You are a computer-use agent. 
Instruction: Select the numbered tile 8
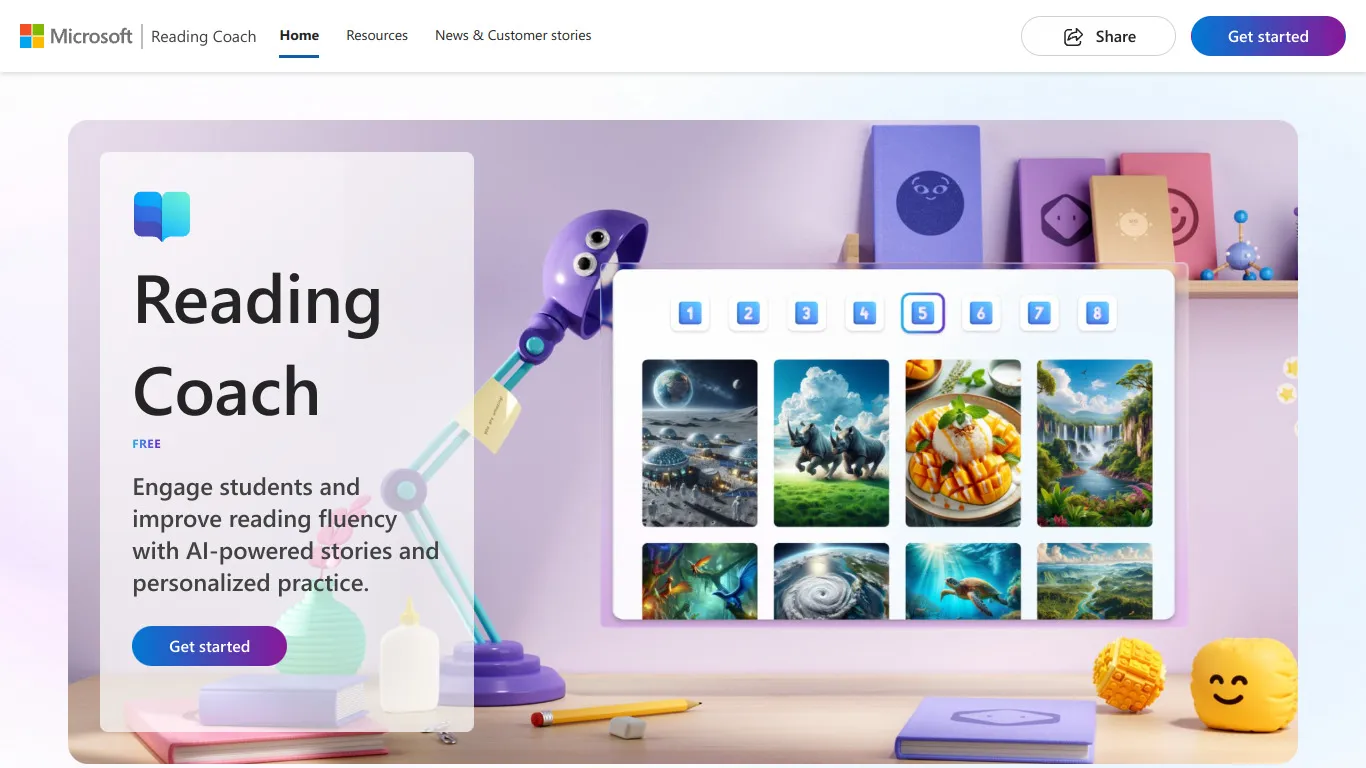click(x=1096, y=313)
